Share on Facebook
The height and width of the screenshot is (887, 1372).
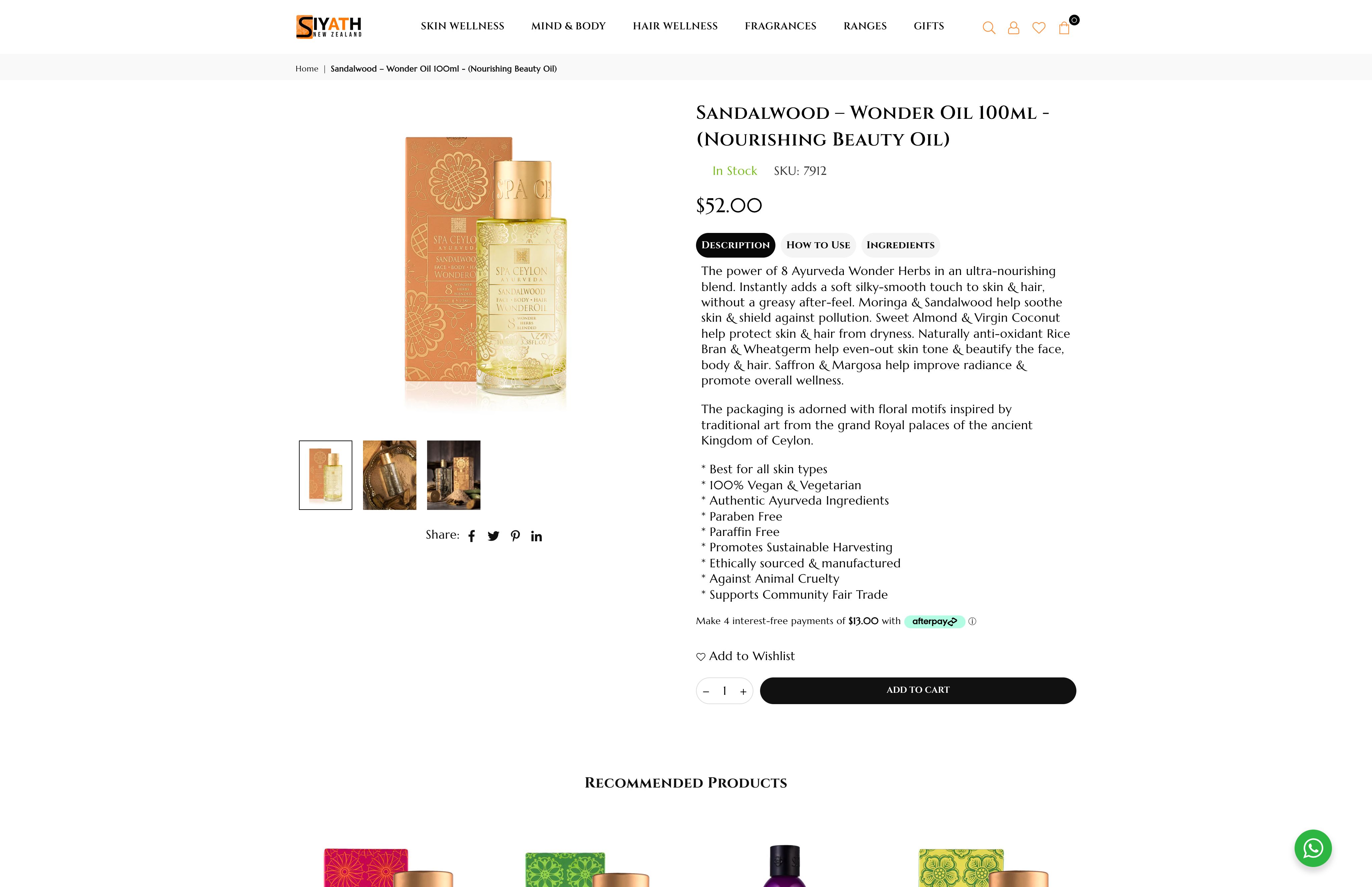471,536
